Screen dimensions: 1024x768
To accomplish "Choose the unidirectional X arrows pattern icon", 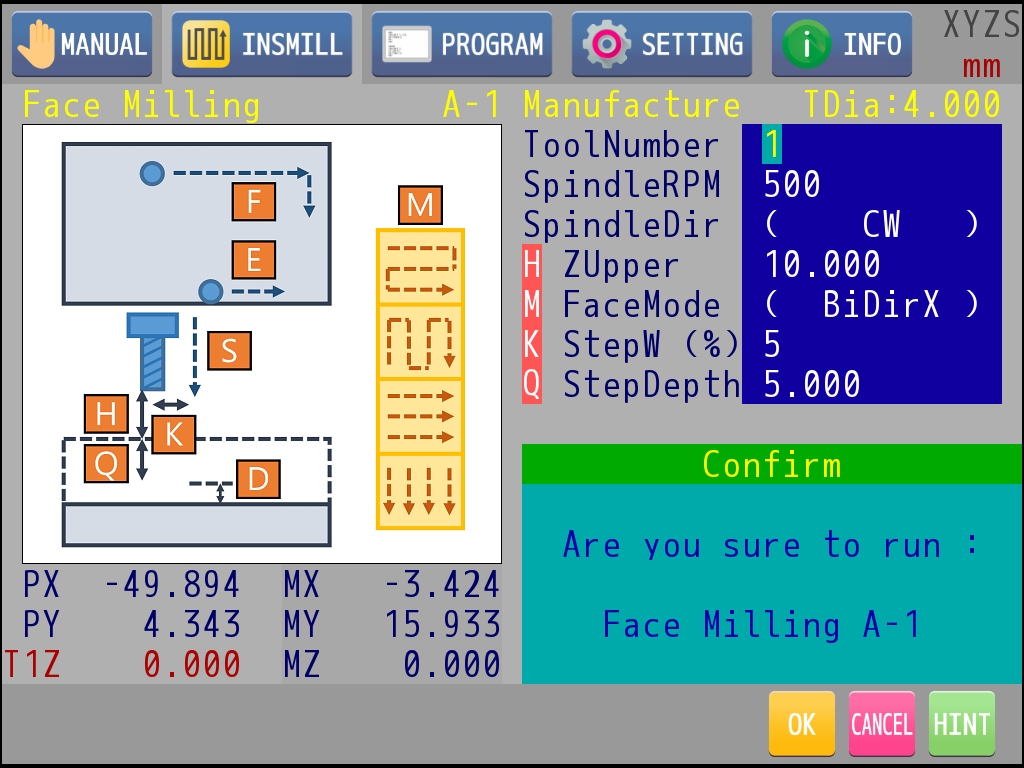I will [x=420, y=417].
